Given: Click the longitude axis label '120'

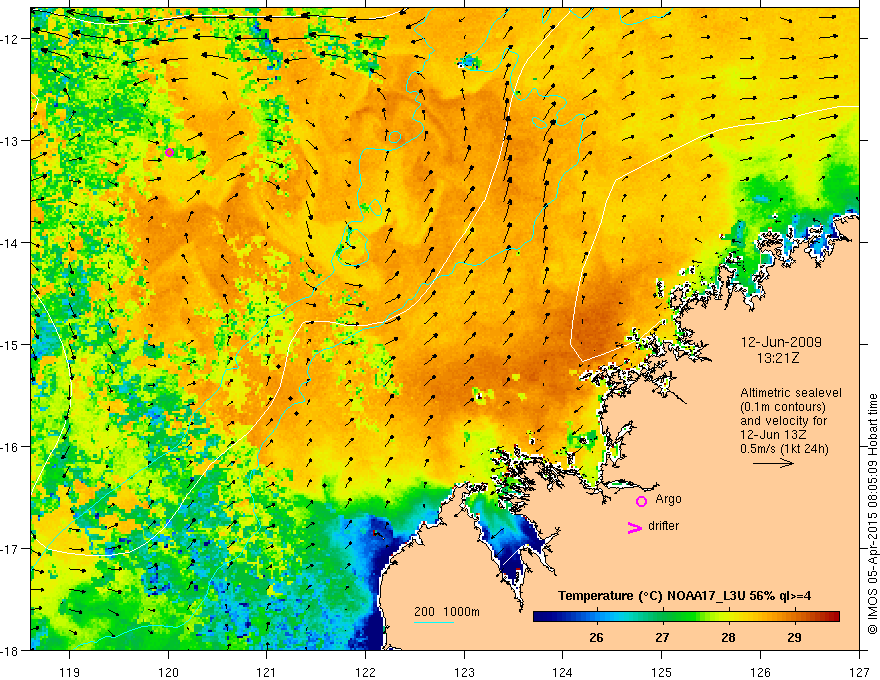Looking at the screenshot, I should pos(168,672).
